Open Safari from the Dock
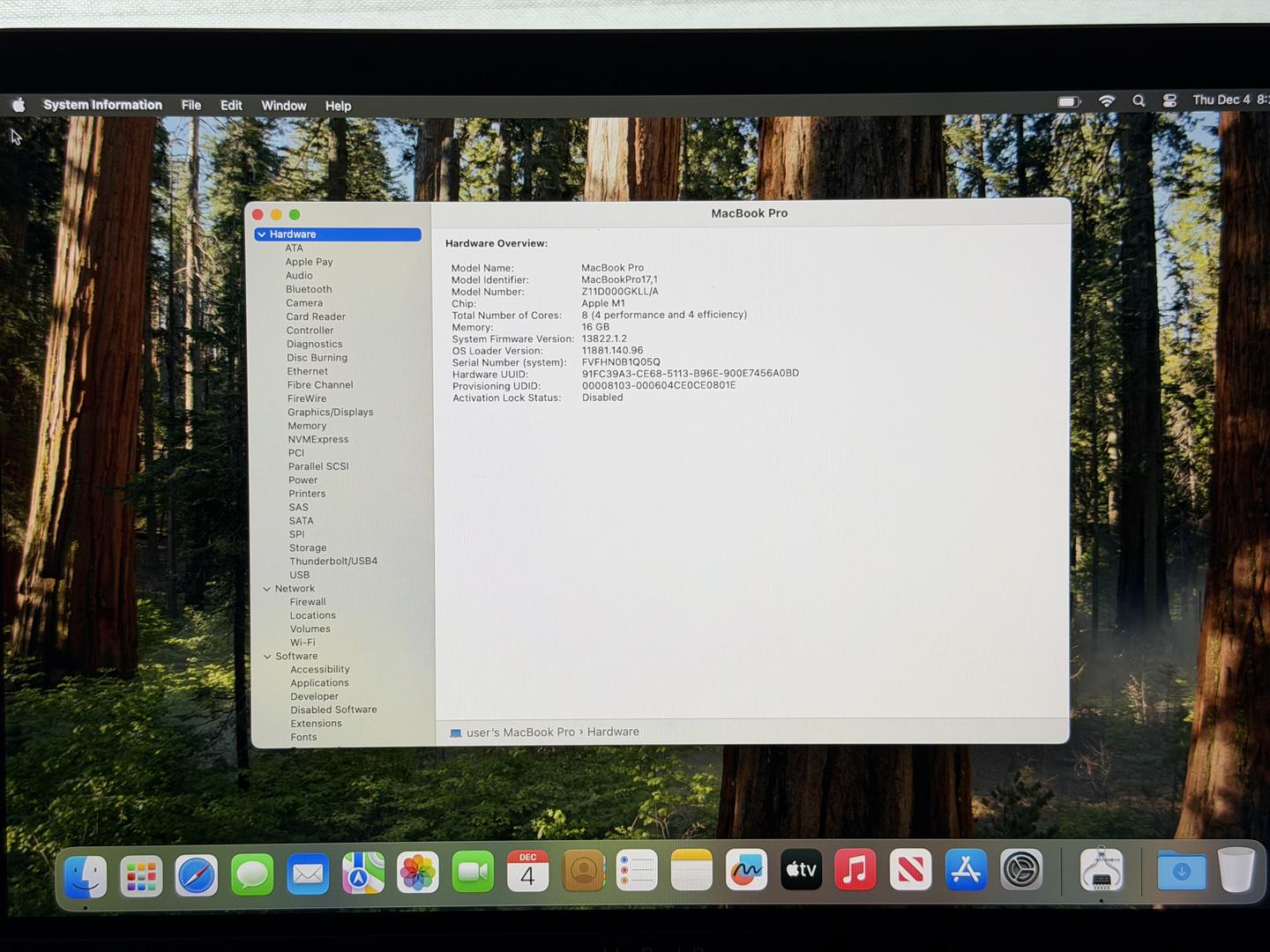The height and width of the screenshot is (952, 1270). tap(196, 874)
